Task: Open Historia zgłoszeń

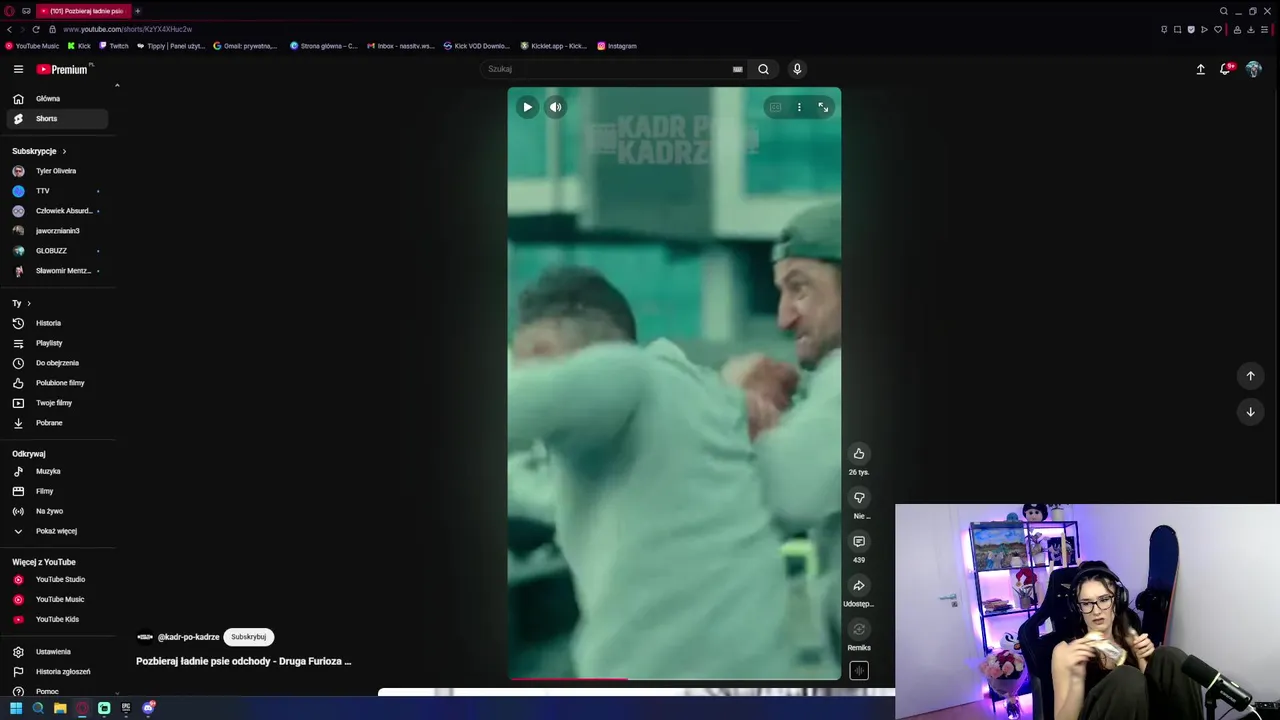Action: click(x=57, y=672)
